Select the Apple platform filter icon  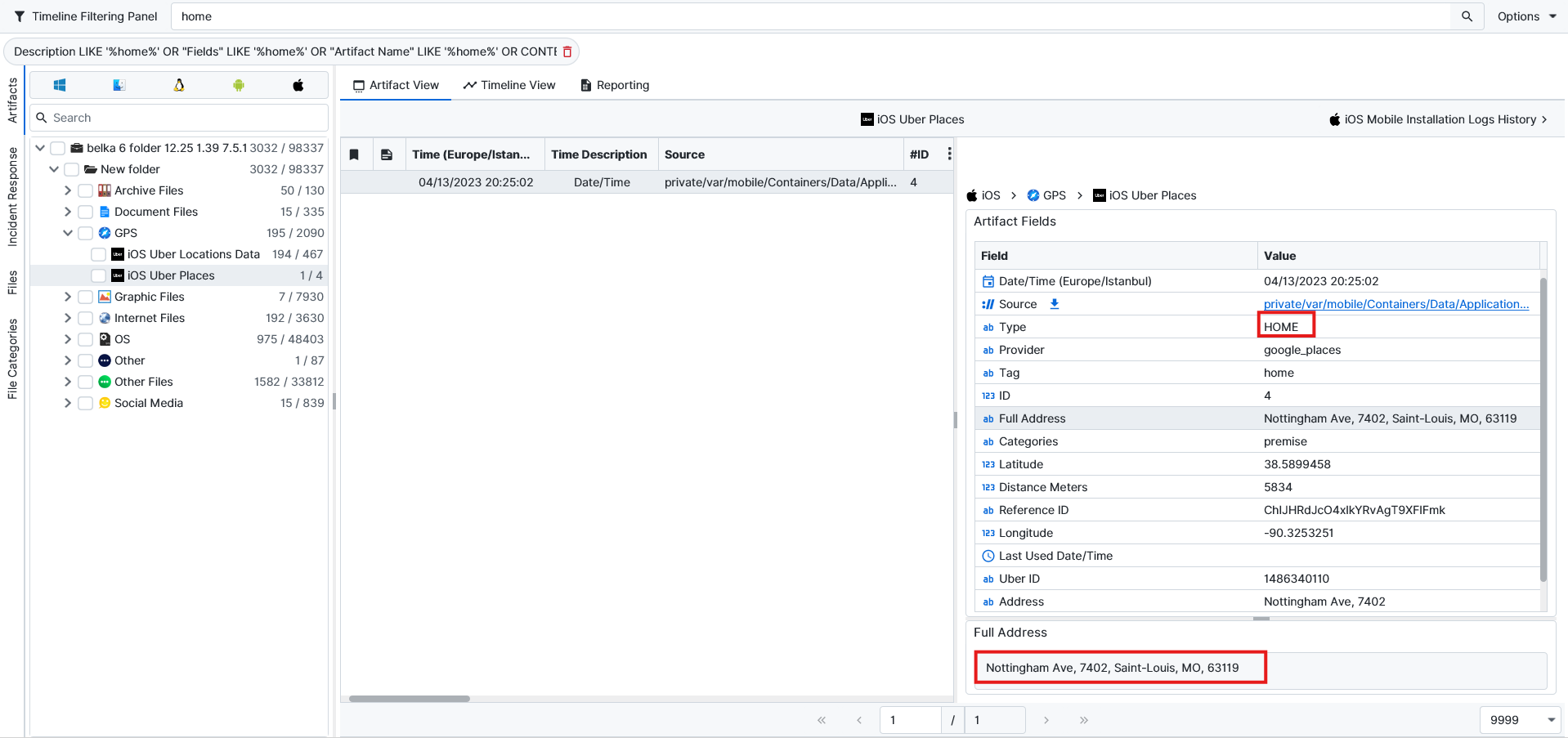(298, 85)
